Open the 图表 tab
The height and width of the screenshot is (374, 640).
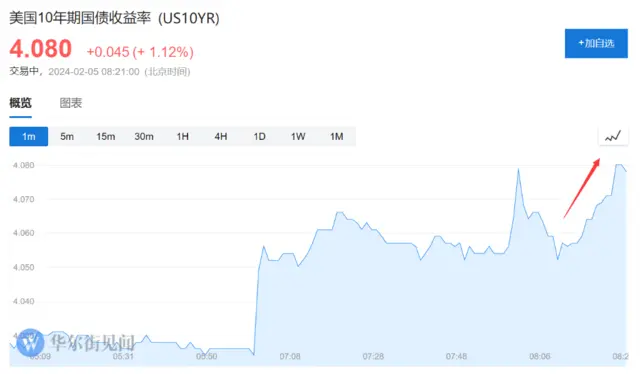[x=71, y=103]
